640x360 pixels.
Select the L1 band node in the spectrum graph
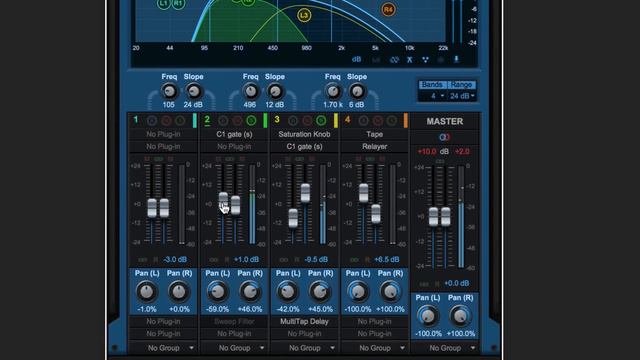[x=164, y=4]
